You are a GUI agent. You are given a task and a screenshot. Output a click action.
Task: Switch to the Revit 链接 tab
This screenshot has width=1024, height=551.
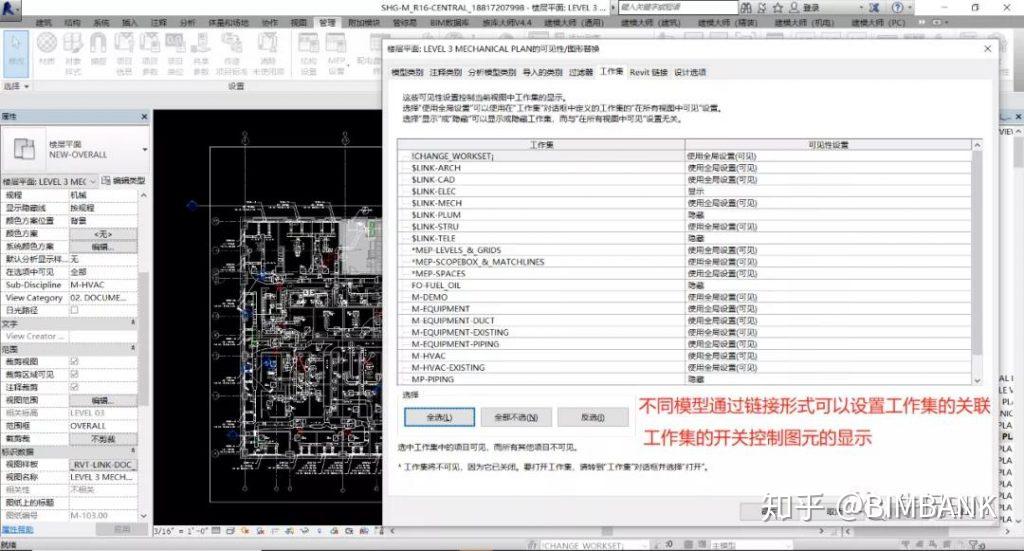point(648,72)
